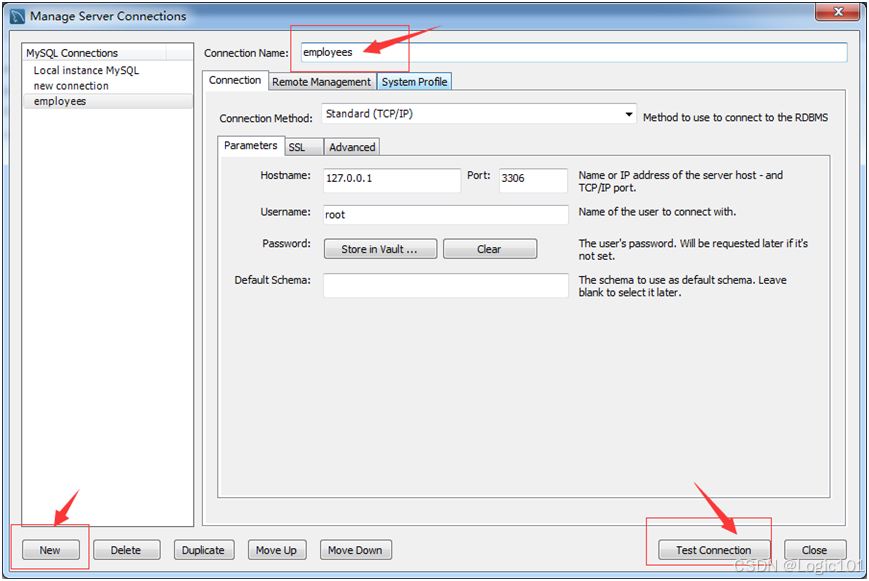Click the 'Connection Name:' label

tap(246, 53)
